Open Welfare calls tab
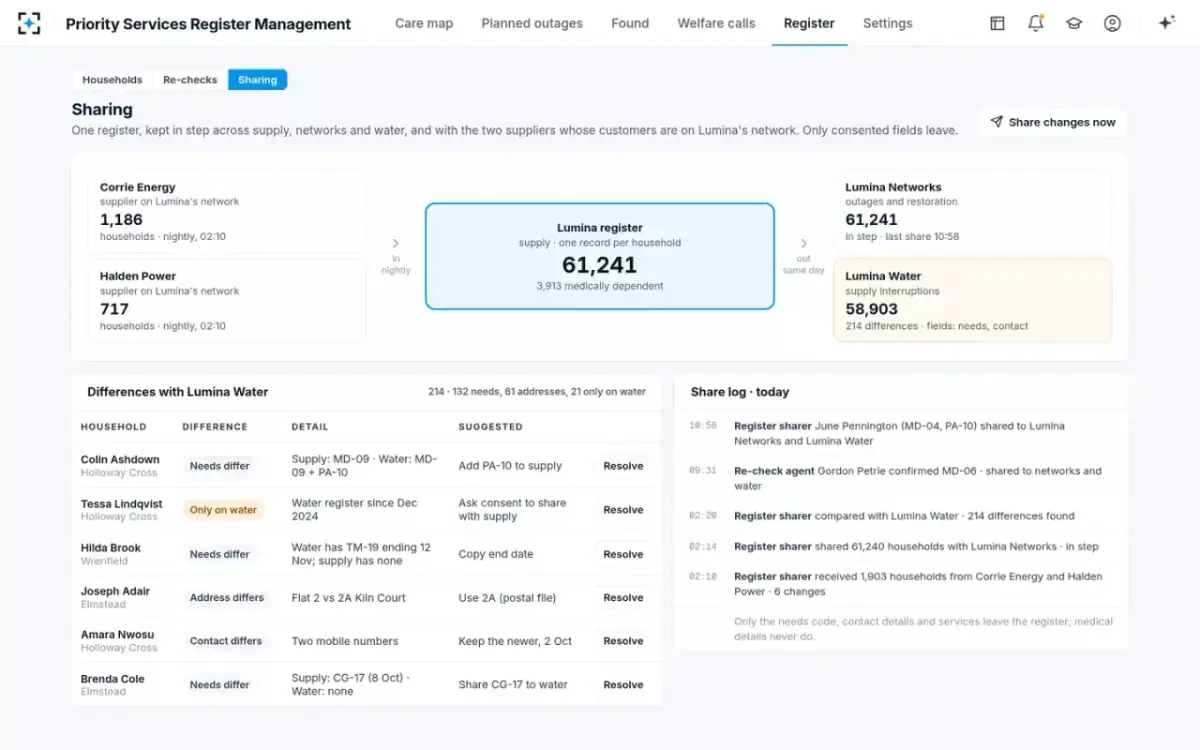 716,23
